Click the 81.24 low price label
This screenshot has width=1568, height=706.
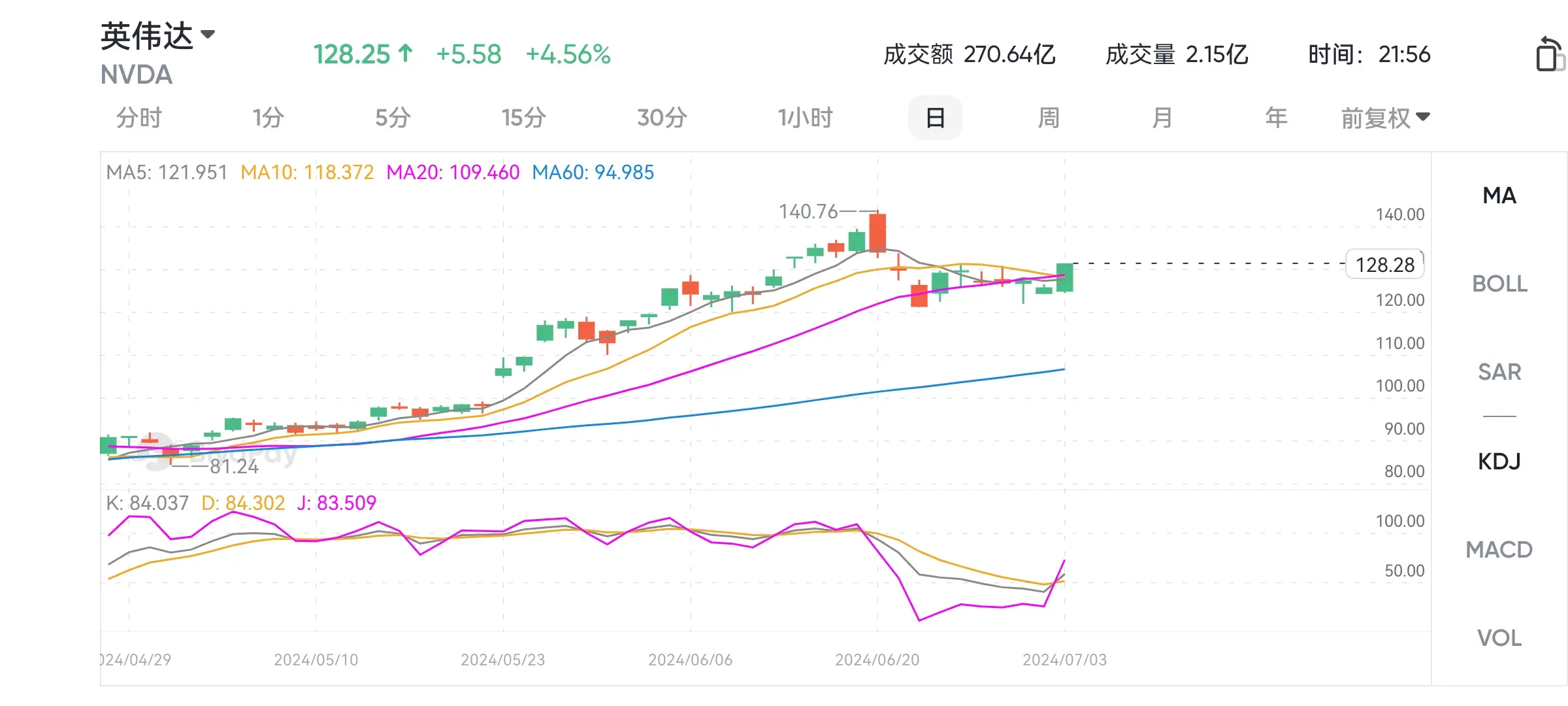[x=234, y=467]
